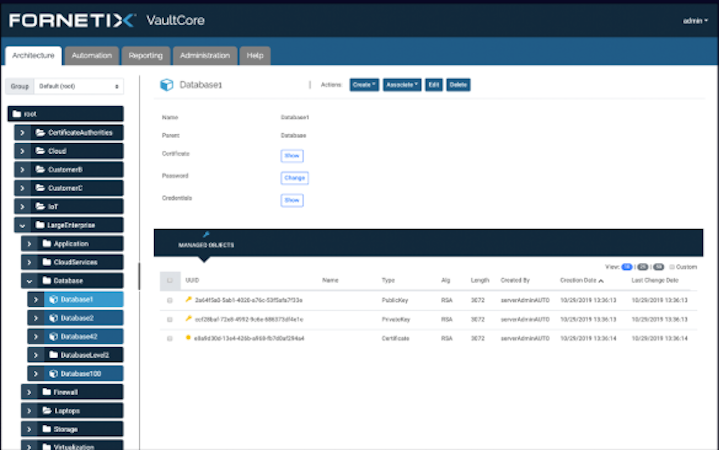Screen dimensions: 719x450
Task: Tick the select-all checkbox in table header
Action: [170, 280]
